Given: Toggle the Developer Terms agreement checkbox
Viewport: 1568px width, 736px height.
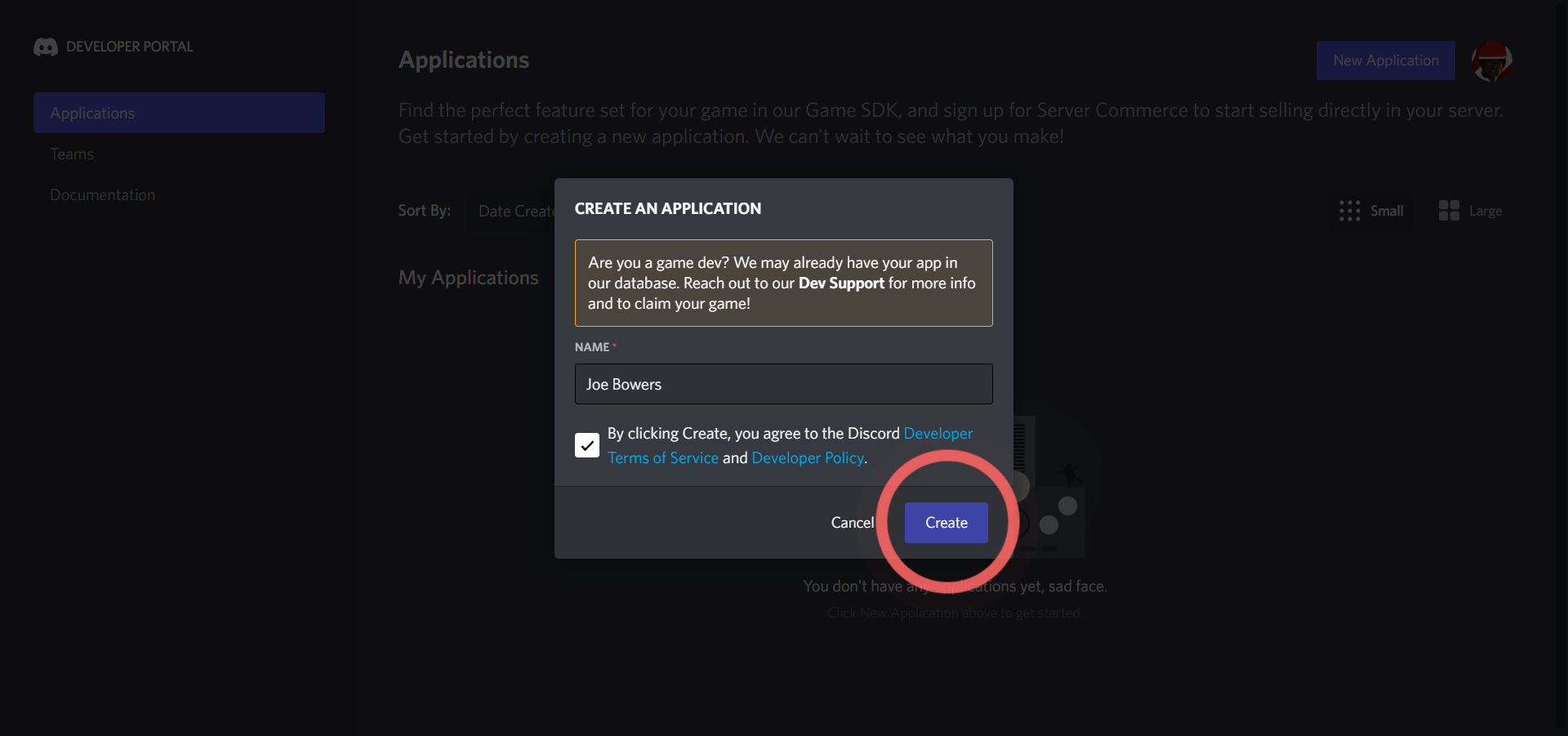Looking at the screenshot, I should pos(586,445).
